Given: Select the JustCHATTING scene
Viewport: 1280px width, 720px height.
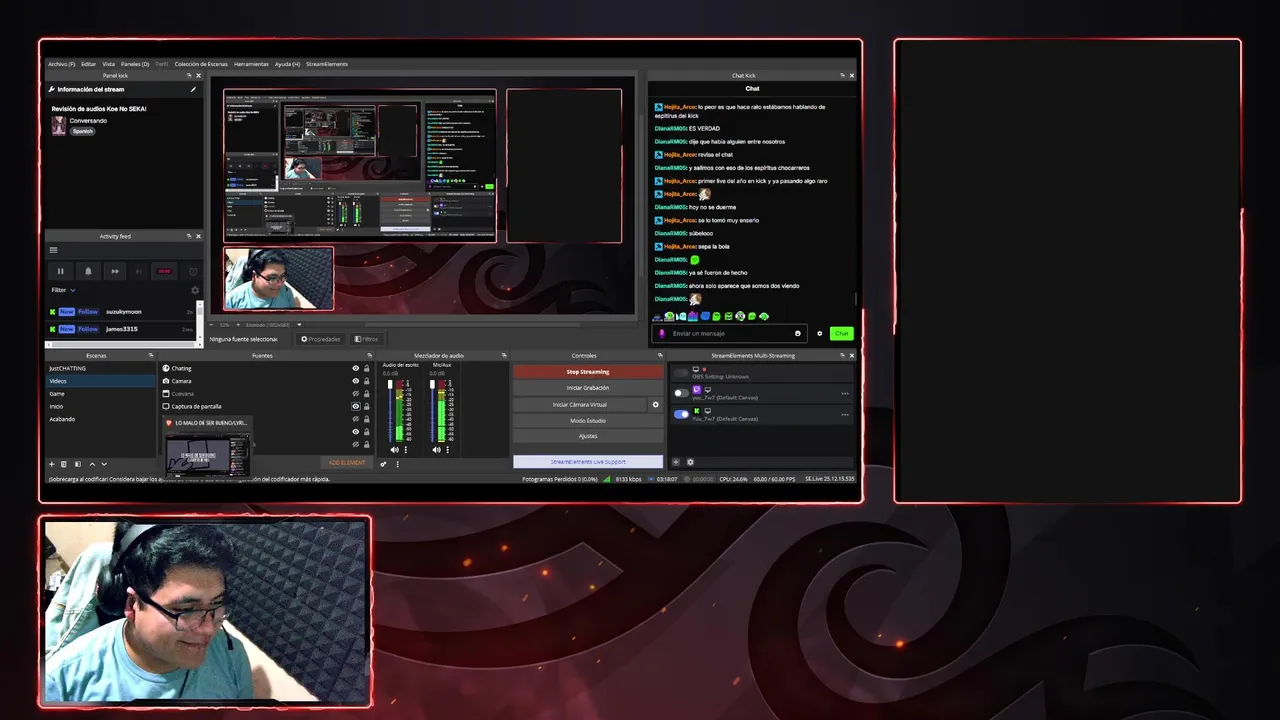Looking at the screenshot, I should click(x=100, y=368).
